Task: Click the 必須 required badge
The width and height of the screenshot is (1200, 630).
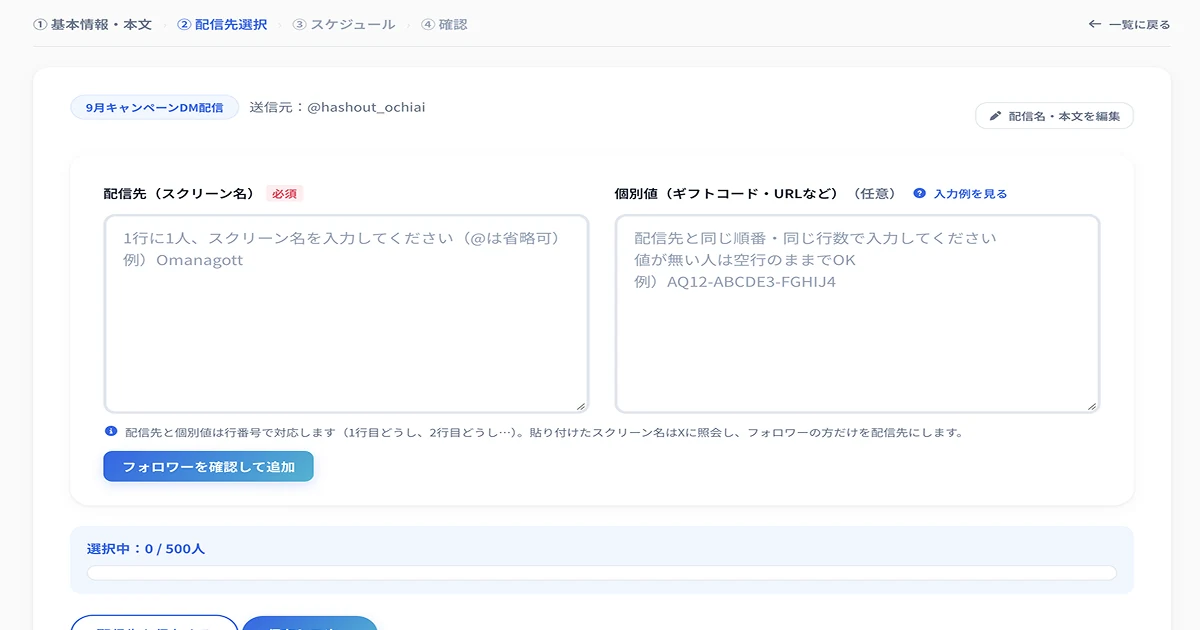Action: pyautogui.click(x=285, y=194)
